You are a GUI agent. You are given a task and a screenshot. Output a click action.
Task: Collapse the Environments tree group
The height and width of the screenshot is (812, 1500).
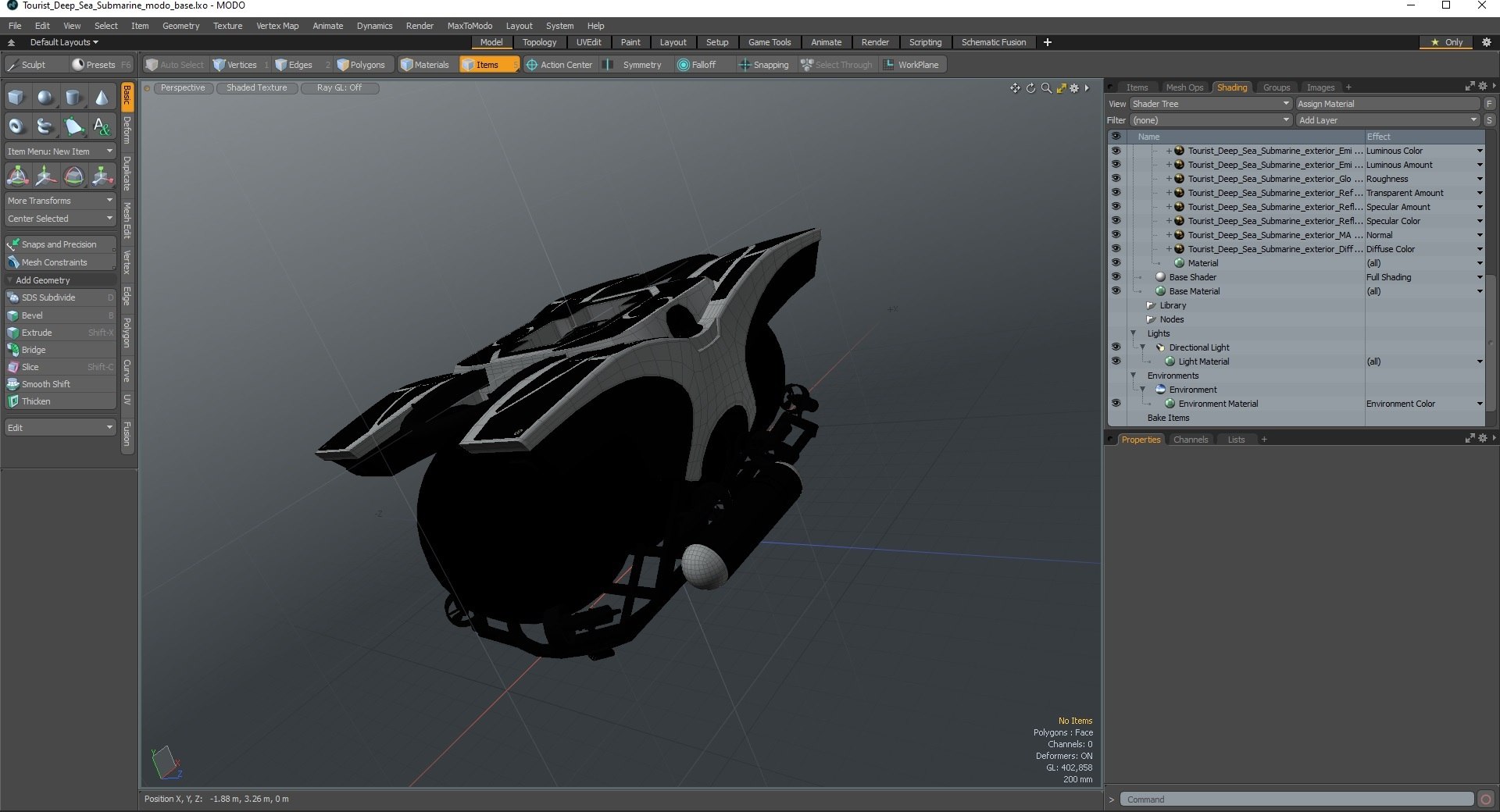tap(1134, 376)
